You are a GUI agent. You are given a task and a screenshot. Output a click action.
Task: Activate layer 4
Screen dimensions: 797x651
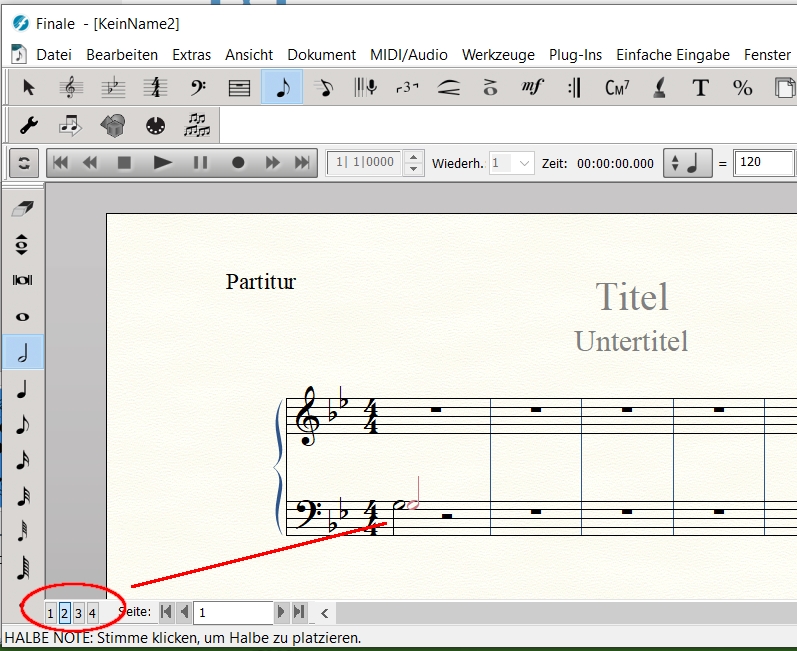(92, 613)
